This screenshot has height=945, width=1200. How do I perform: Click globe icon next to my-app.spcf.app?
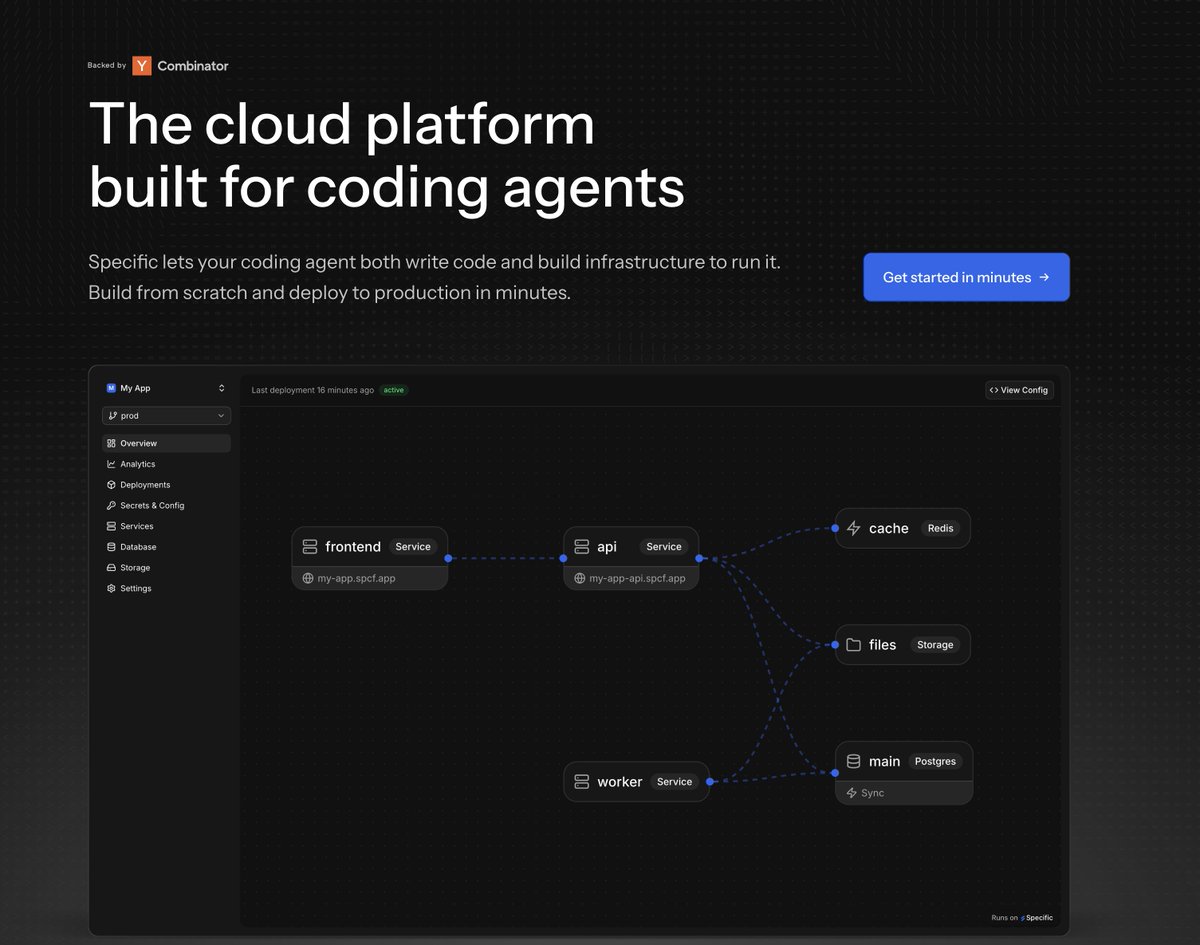(308, 578)
